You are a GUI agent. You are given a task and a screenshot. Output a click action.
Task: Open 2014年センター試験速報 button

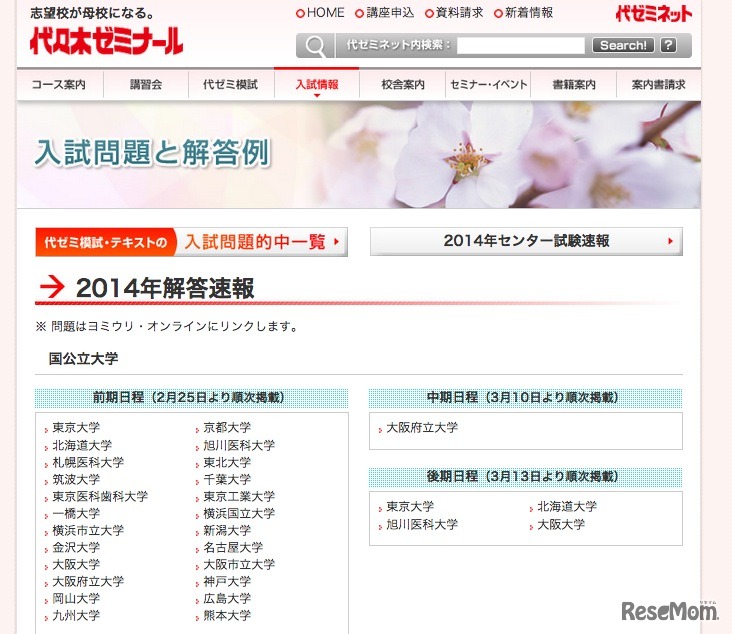point(526,241)
